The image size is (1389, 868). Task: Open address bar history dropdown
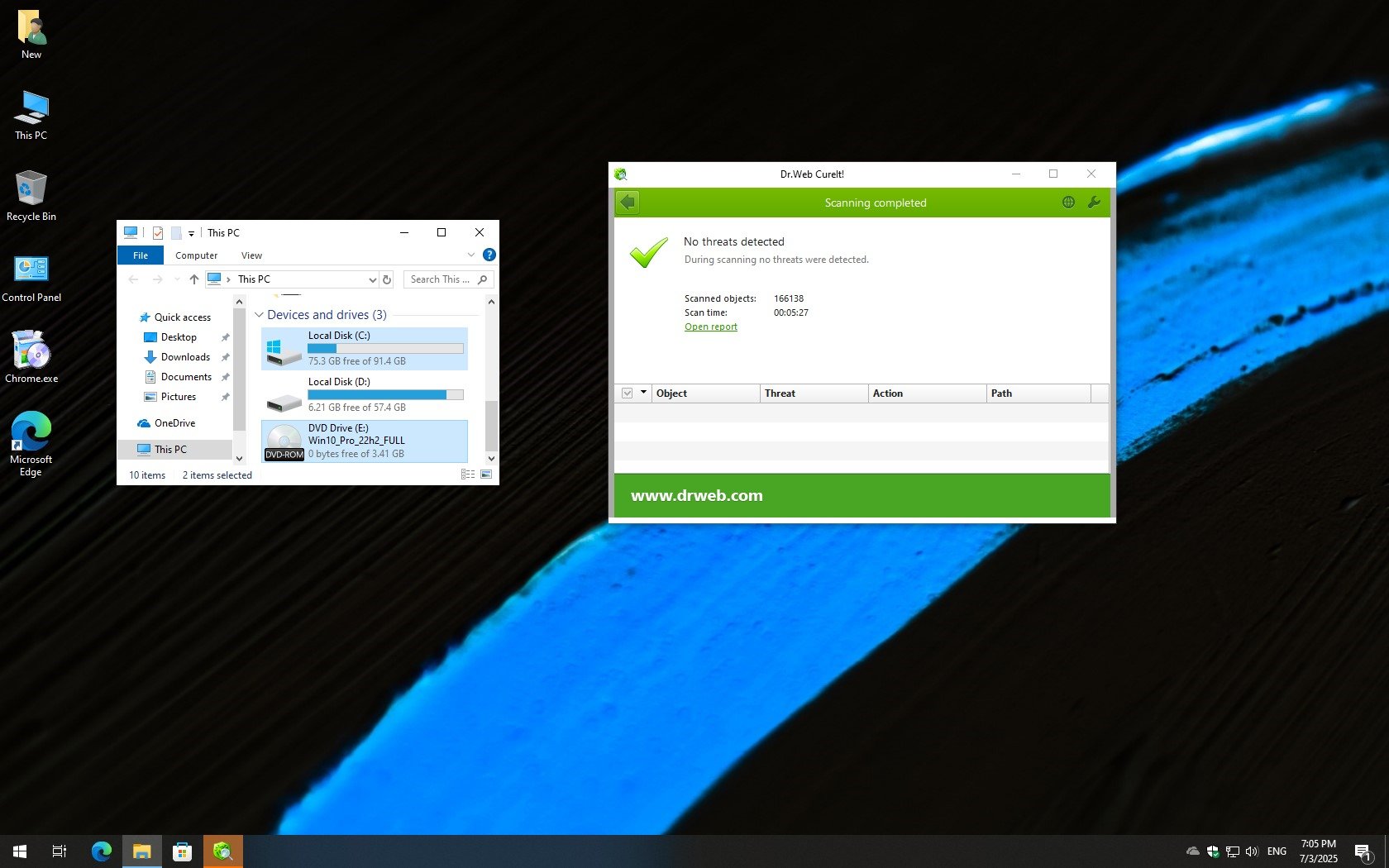(x=372, y=279)
